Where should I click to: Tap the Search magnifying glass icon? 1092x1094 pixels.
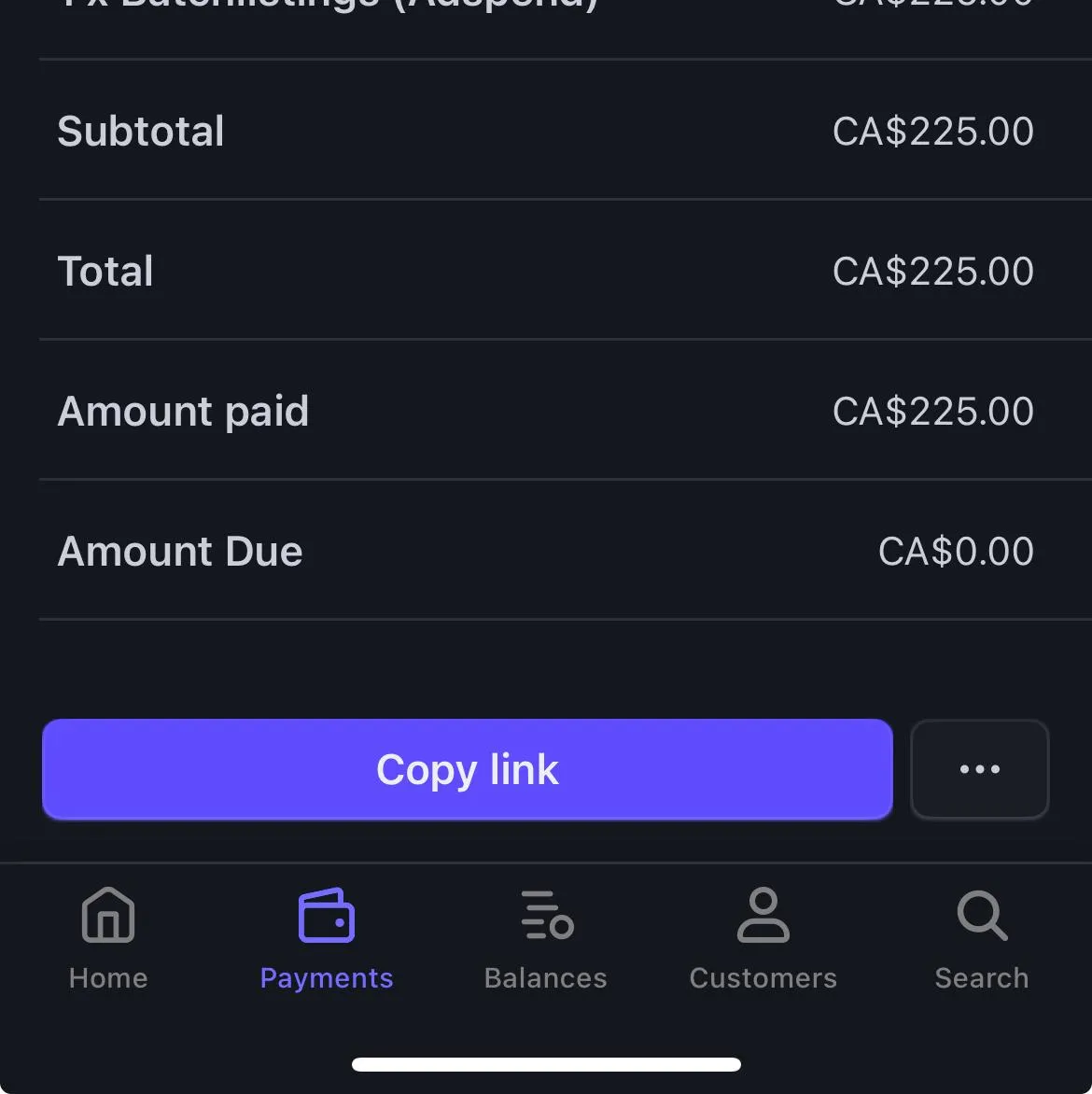click(x=981, y=915)
